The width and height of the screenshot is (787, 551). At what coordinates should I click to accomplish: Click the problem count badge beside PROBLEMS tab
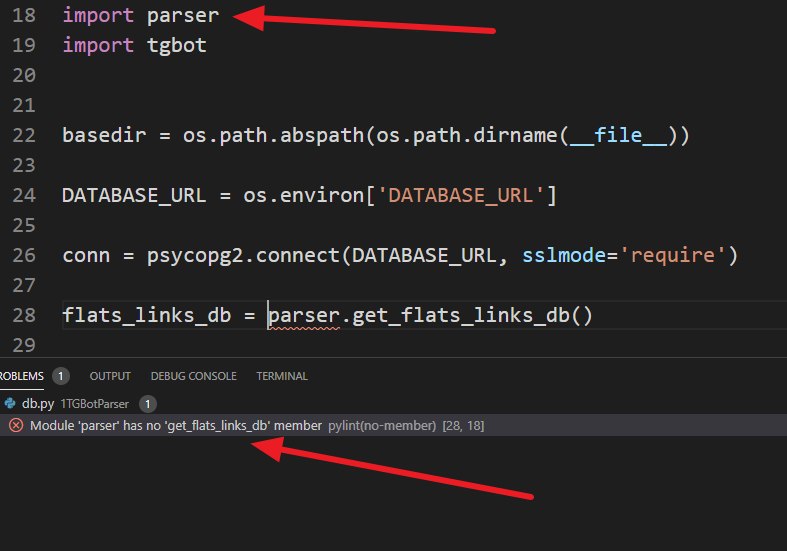[61, 376]
